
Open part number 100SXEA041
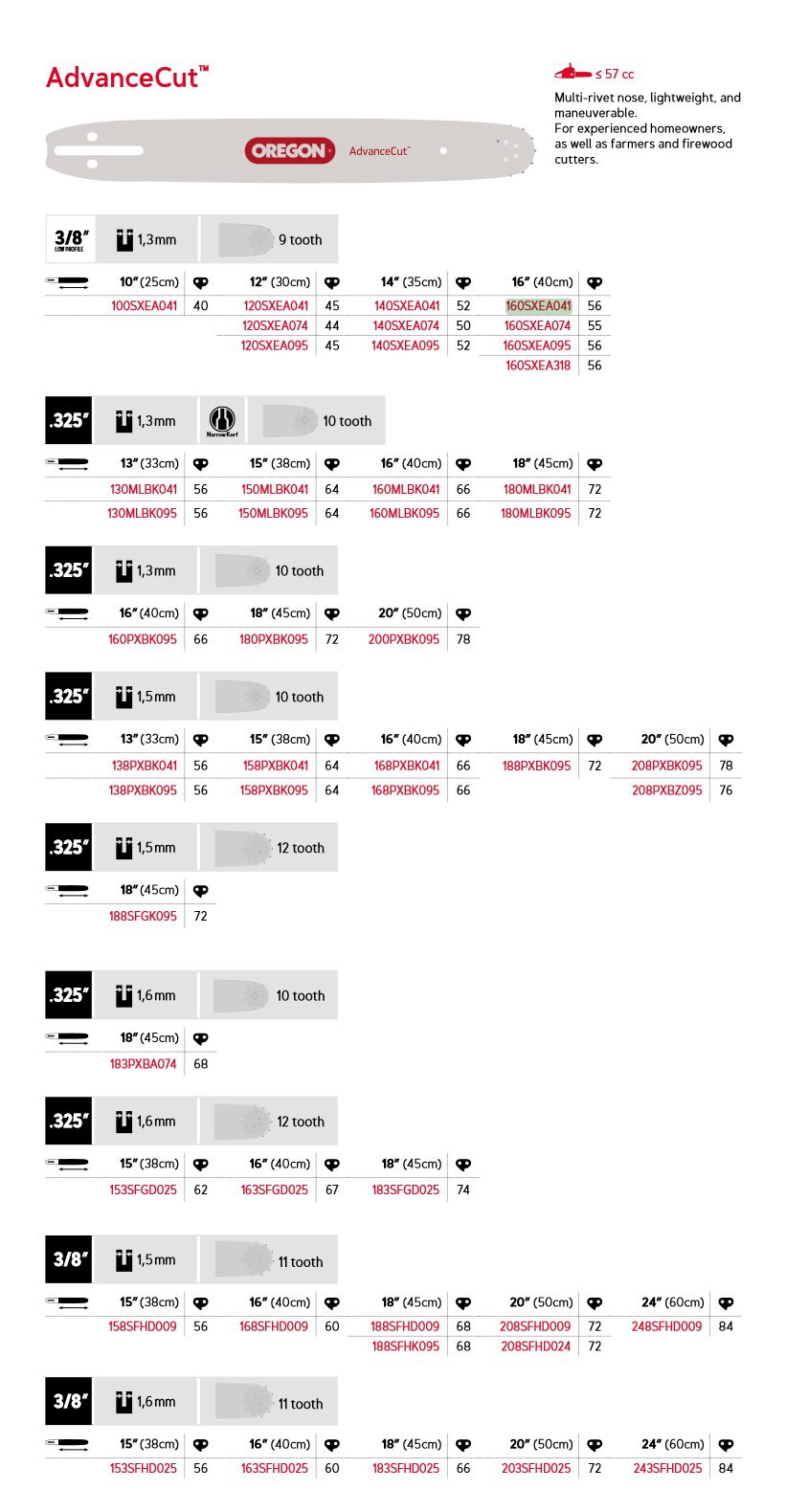pyautogui.click(x=144, y=306)
